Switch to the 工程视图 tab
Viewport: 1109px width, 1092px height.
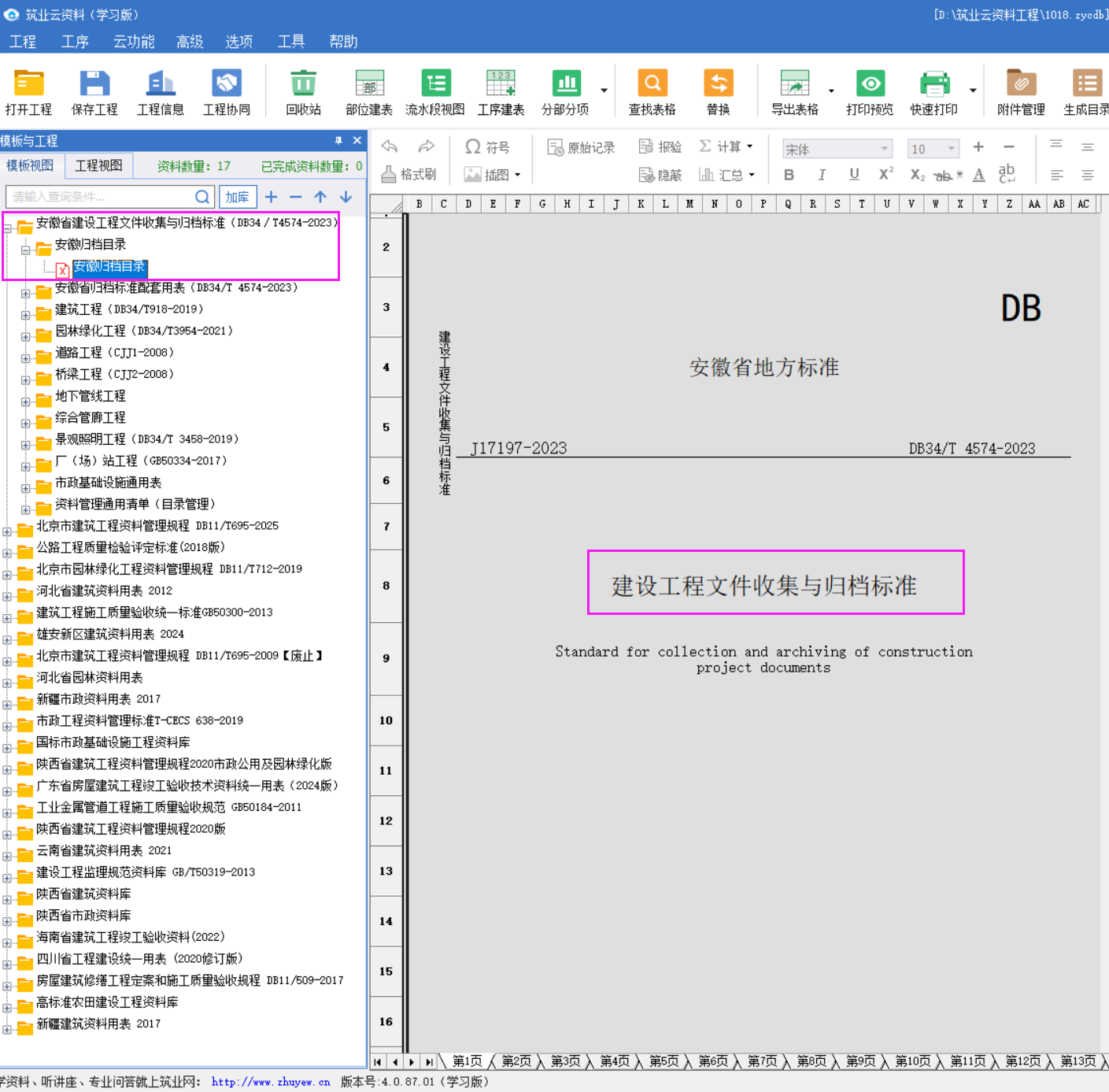(98, 165)
